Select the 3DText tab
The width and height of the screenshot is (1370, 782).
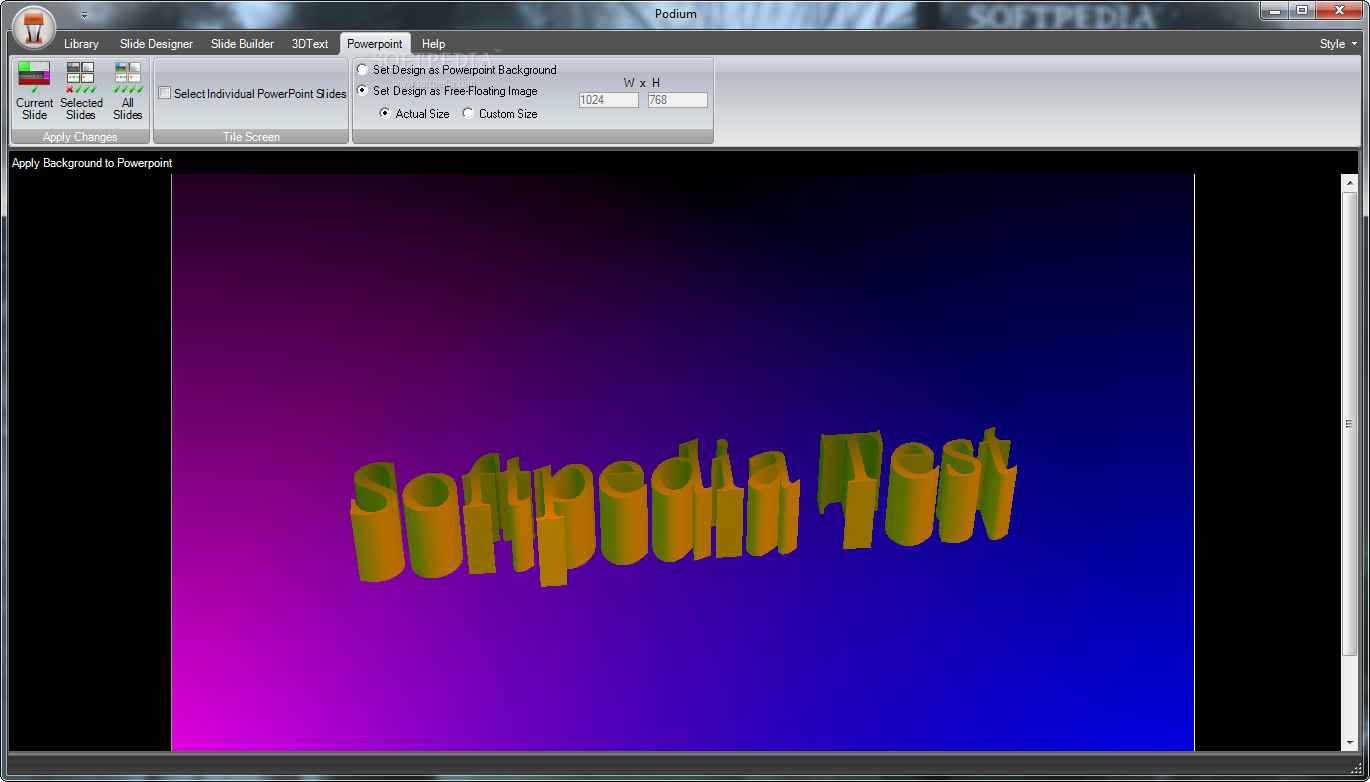310,44
